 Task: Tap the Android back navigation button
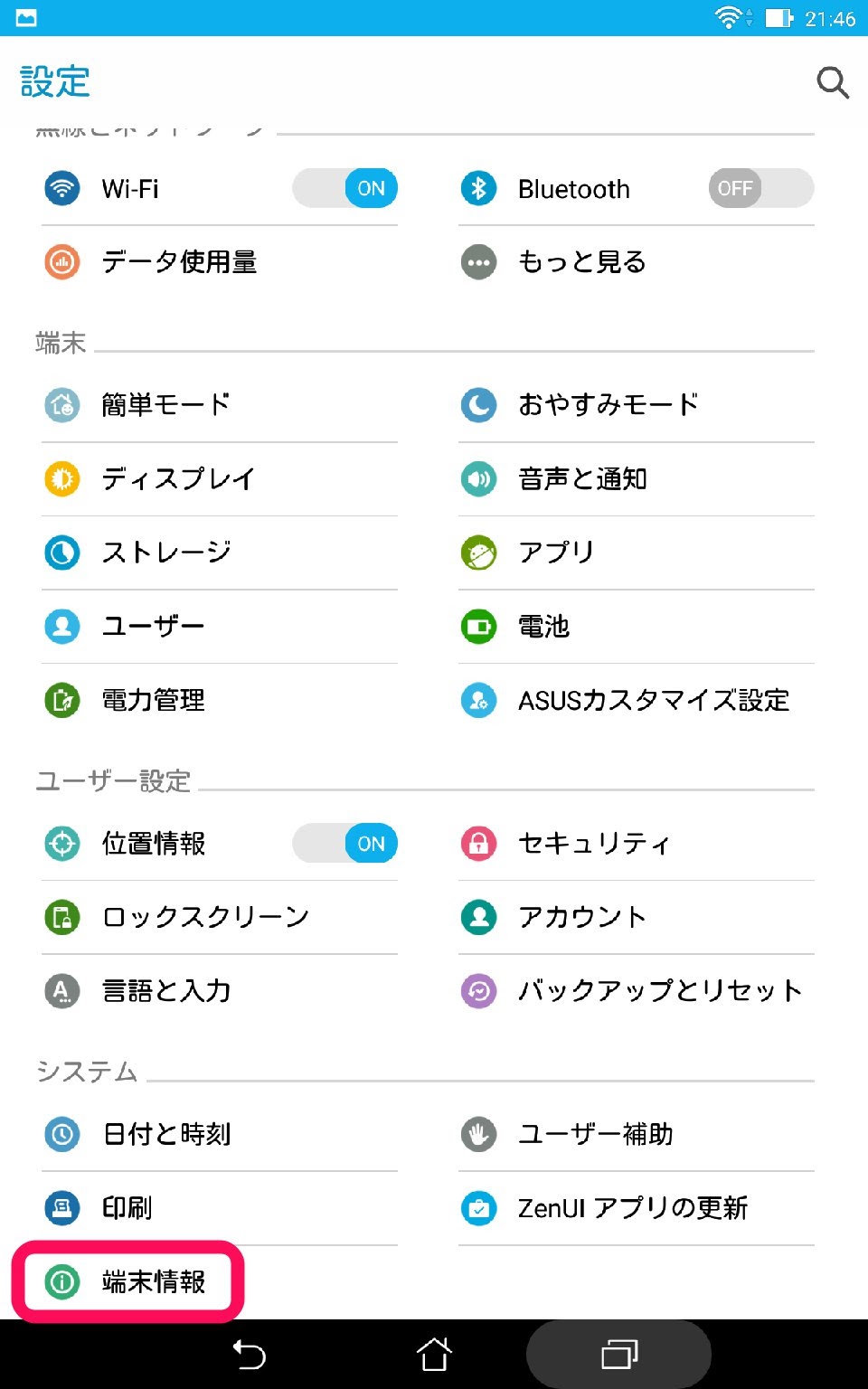pos(250,1355)
